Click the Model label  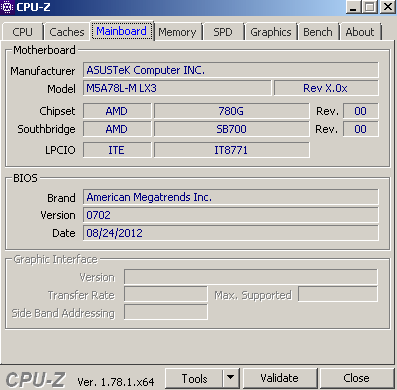click(x=61, y=89)
